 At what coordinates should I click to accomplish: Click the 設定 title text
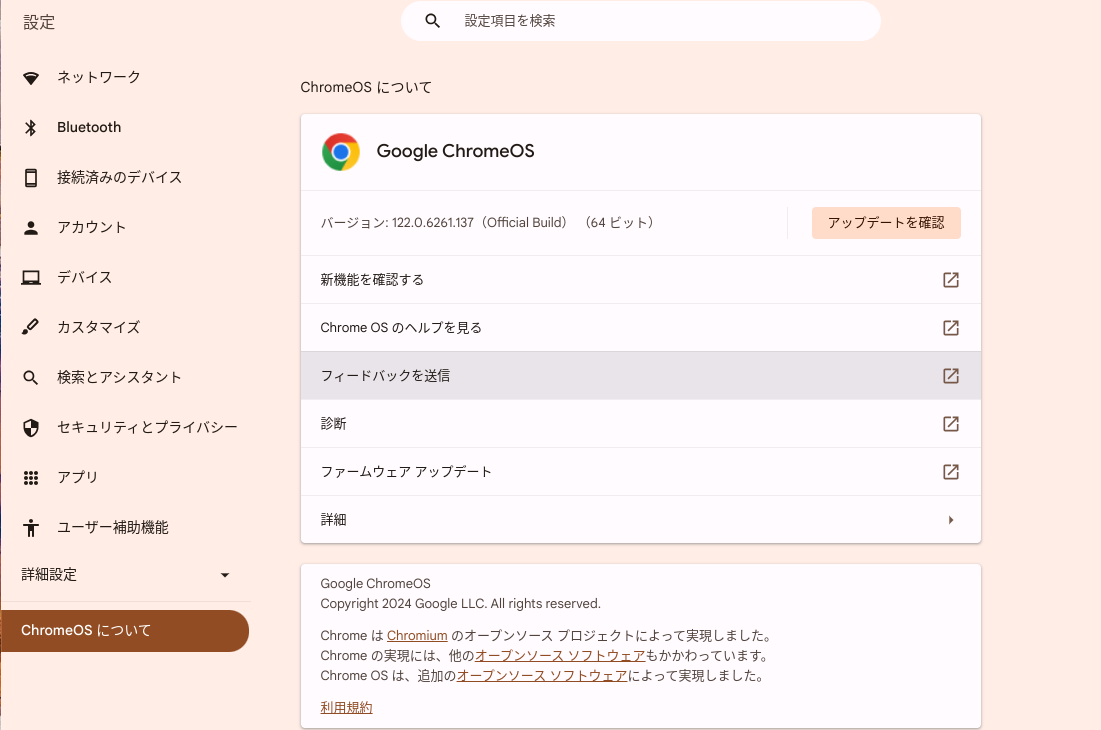(x=39, y=22)
